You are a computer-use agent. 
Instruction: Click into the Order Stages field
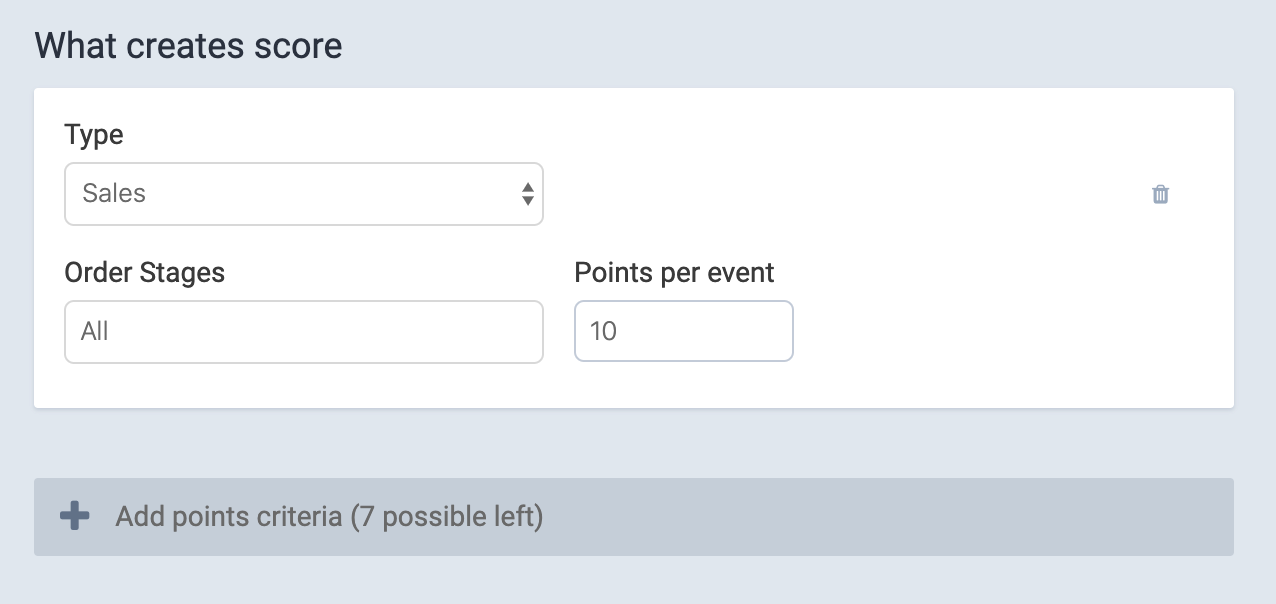(304, 332)
